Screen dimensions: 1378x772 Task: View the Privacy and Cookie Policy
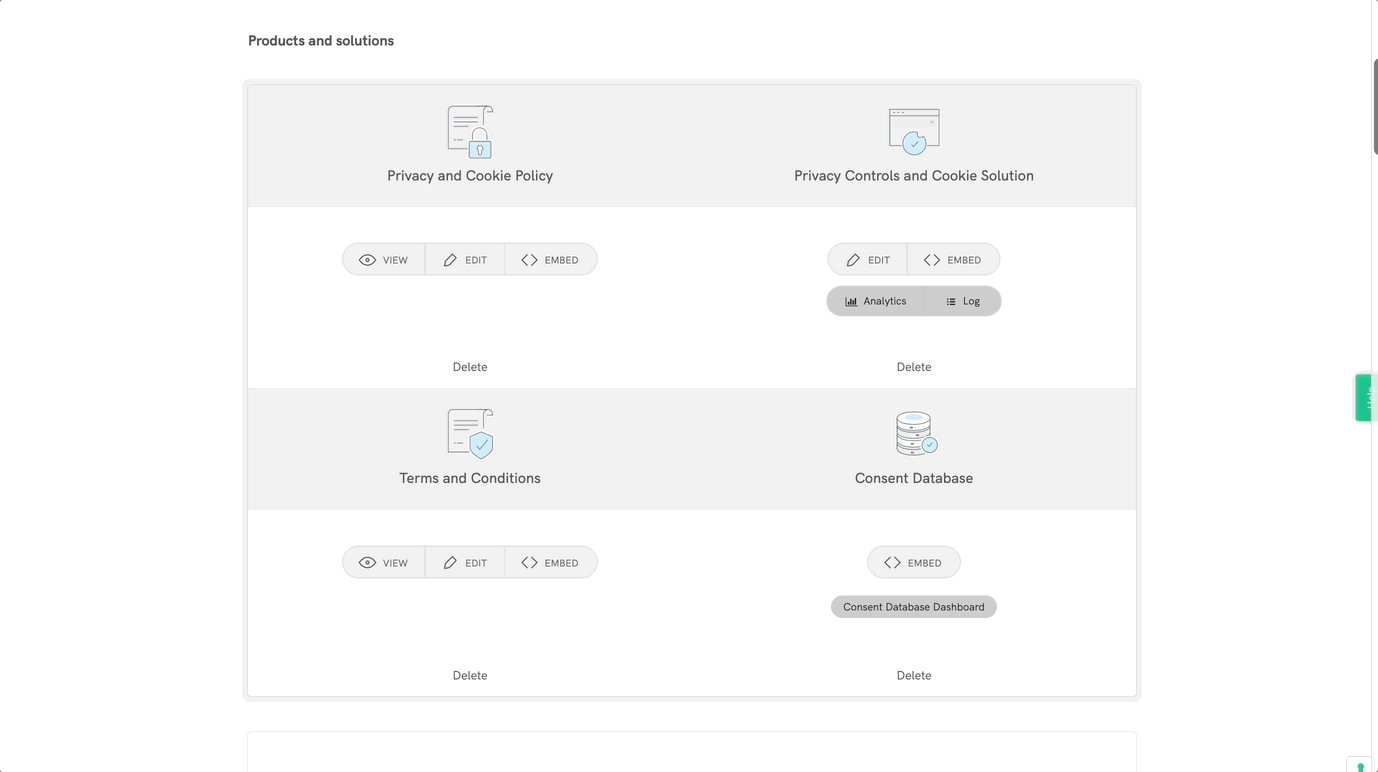[384, 260]
